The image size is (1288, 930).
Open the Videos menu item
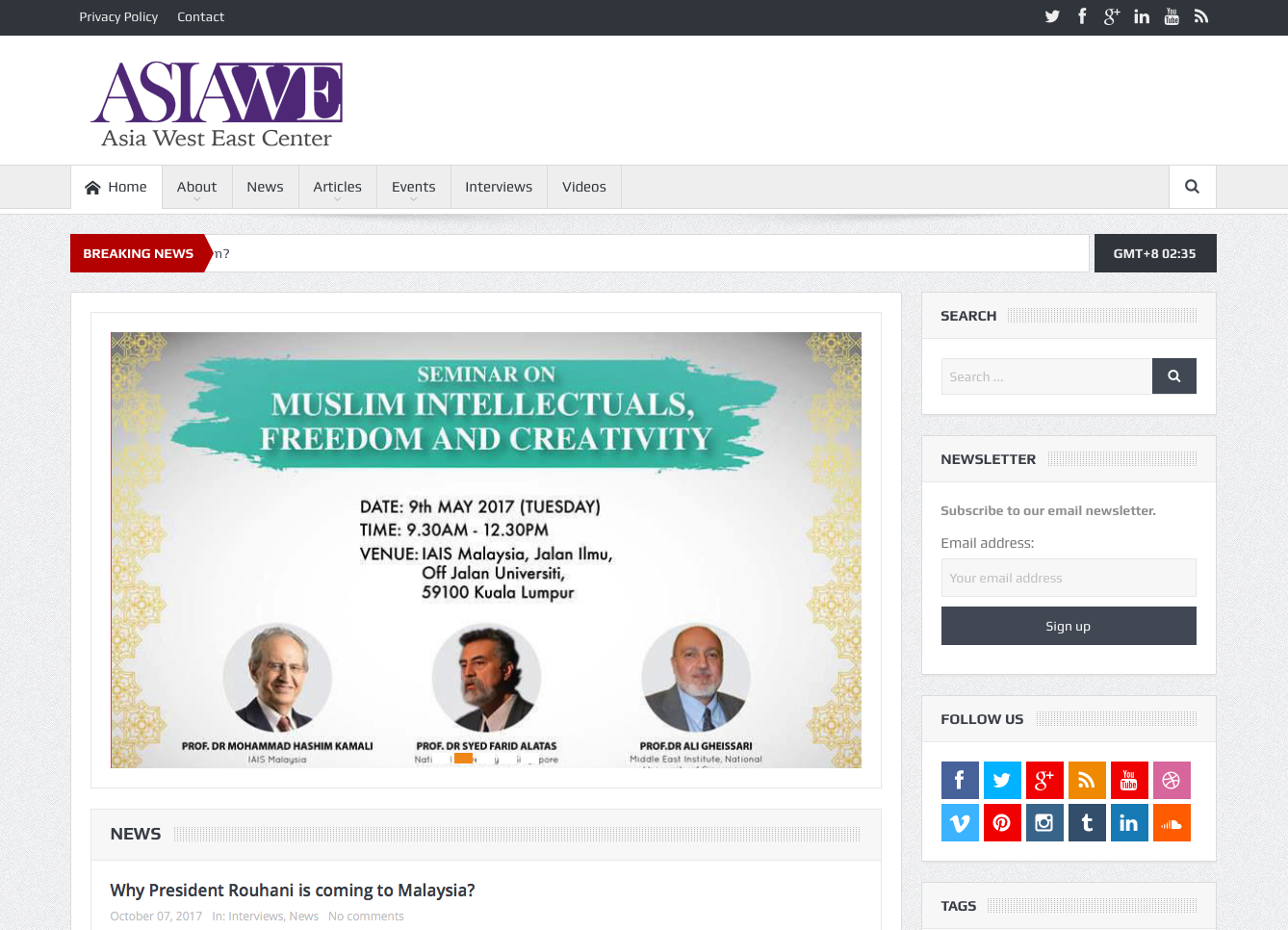tap(584, 187)
